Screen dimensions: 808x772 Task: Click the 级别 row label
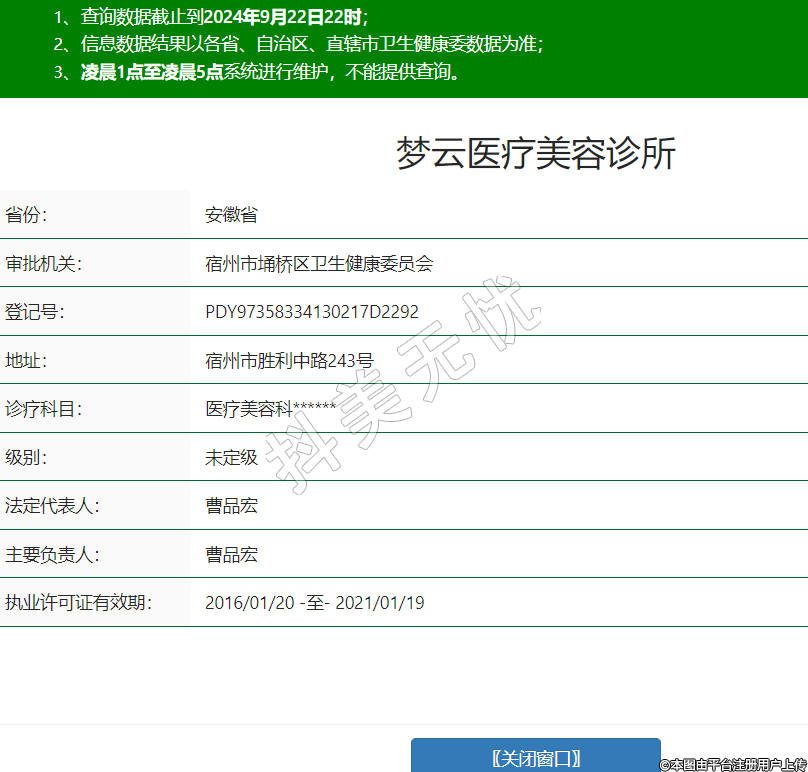[27, 458]
